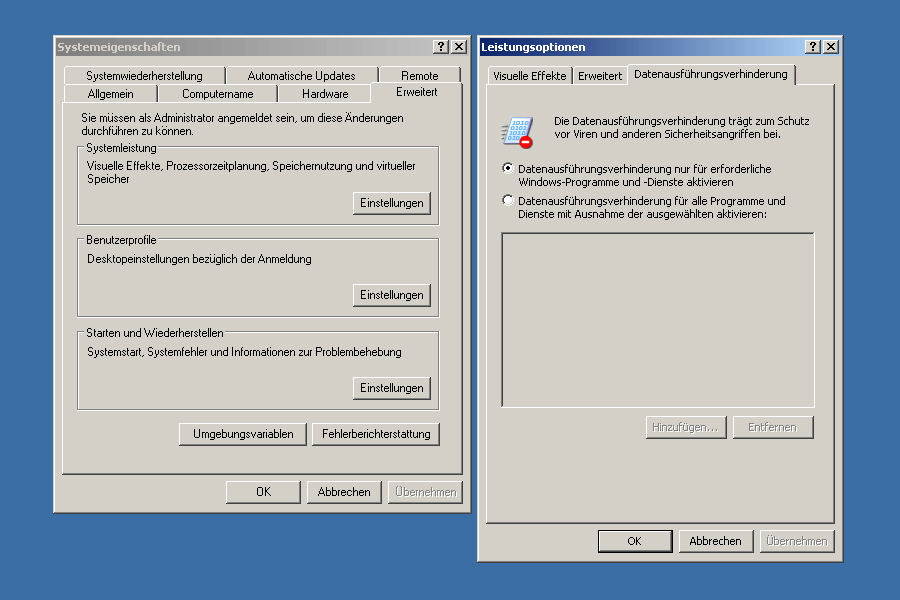
Task: Click help question mark in Systemeigenschaften title bar
Action: click(441, 47)
